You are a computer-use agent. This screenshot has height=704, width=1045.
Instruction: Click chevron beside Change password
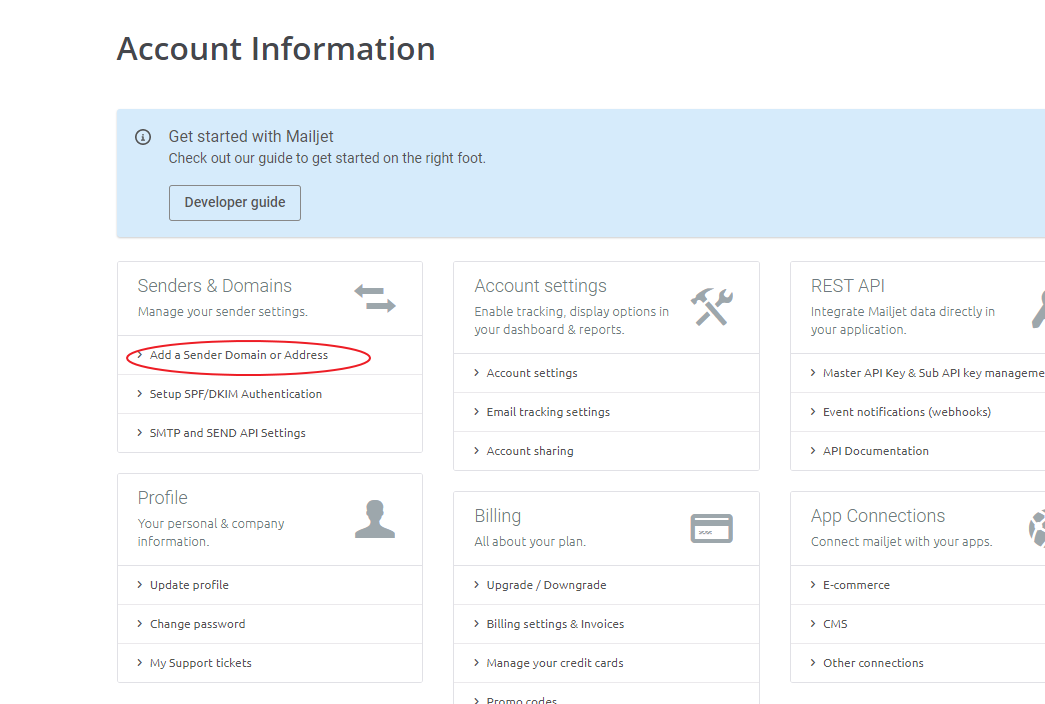(x=139, y=624)
